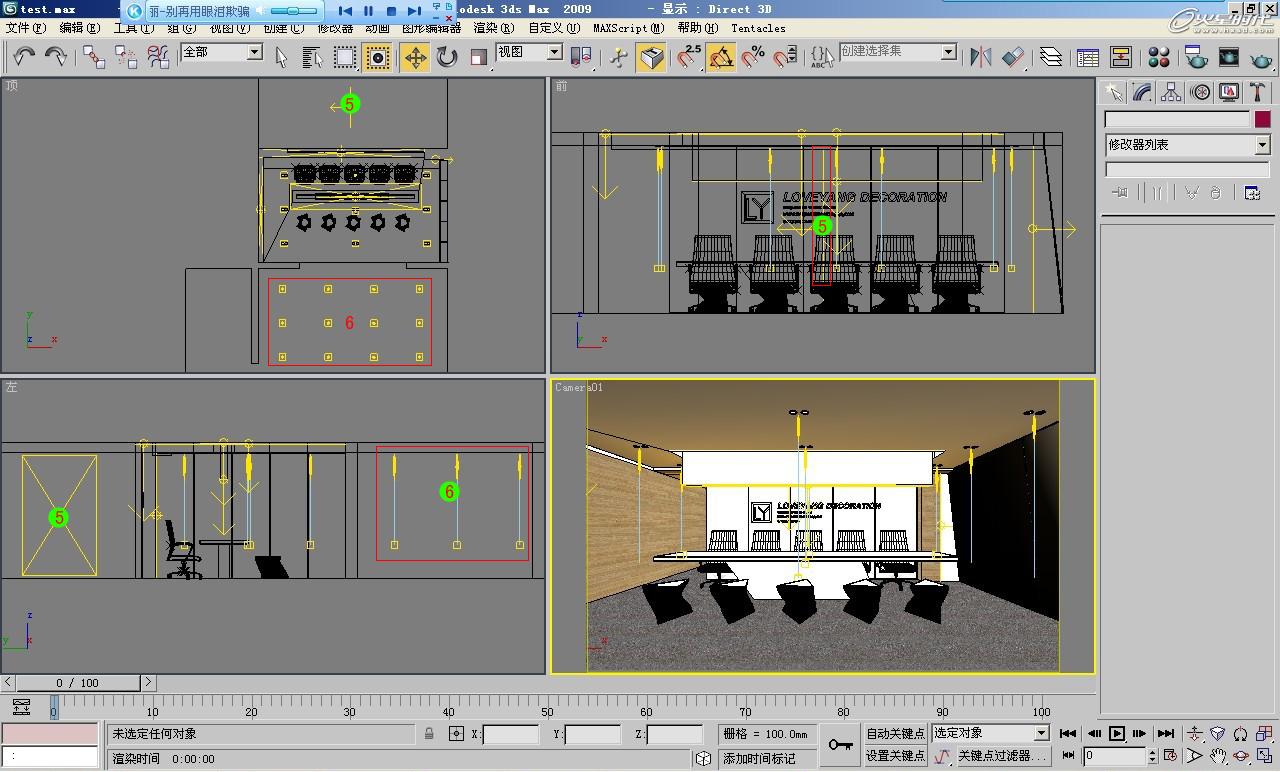Switch to Utilities hammer tab
This screenshot has height=772, width=1280.
click(x=1258, y=93)
